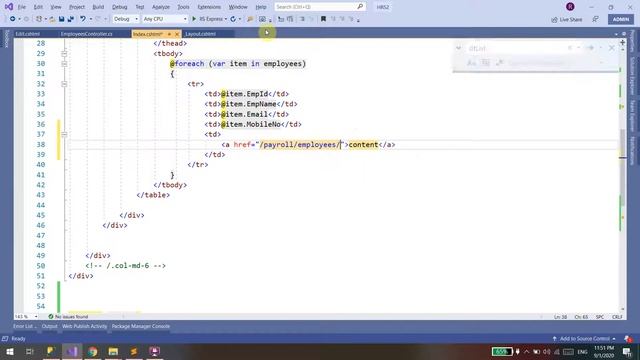
Task: Click the Live Share button label
Action: [571, 20]
